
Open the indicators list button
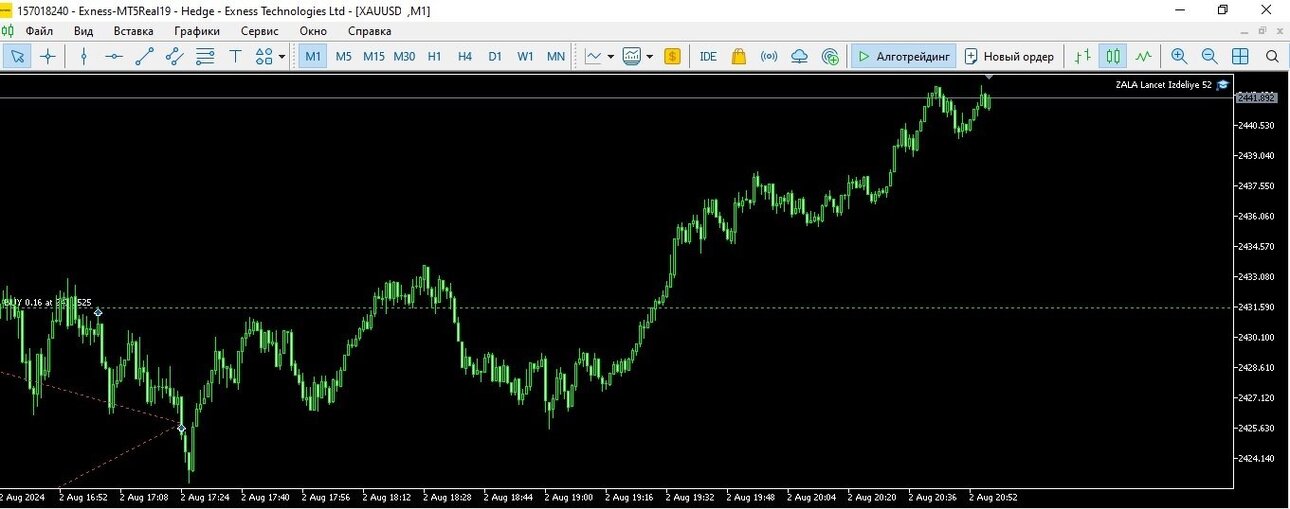[631, 57]
